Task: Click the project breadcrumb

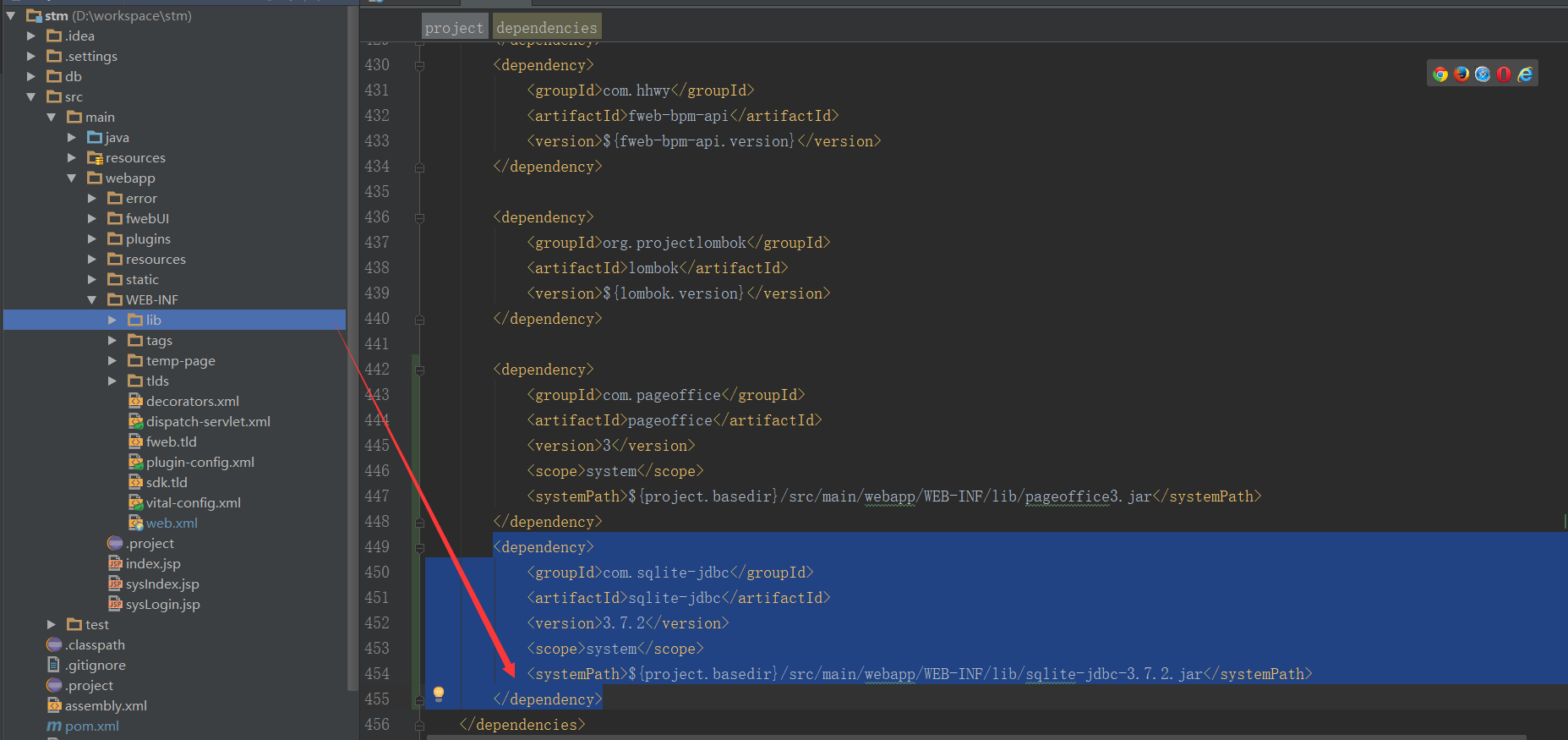Action: 454,28
